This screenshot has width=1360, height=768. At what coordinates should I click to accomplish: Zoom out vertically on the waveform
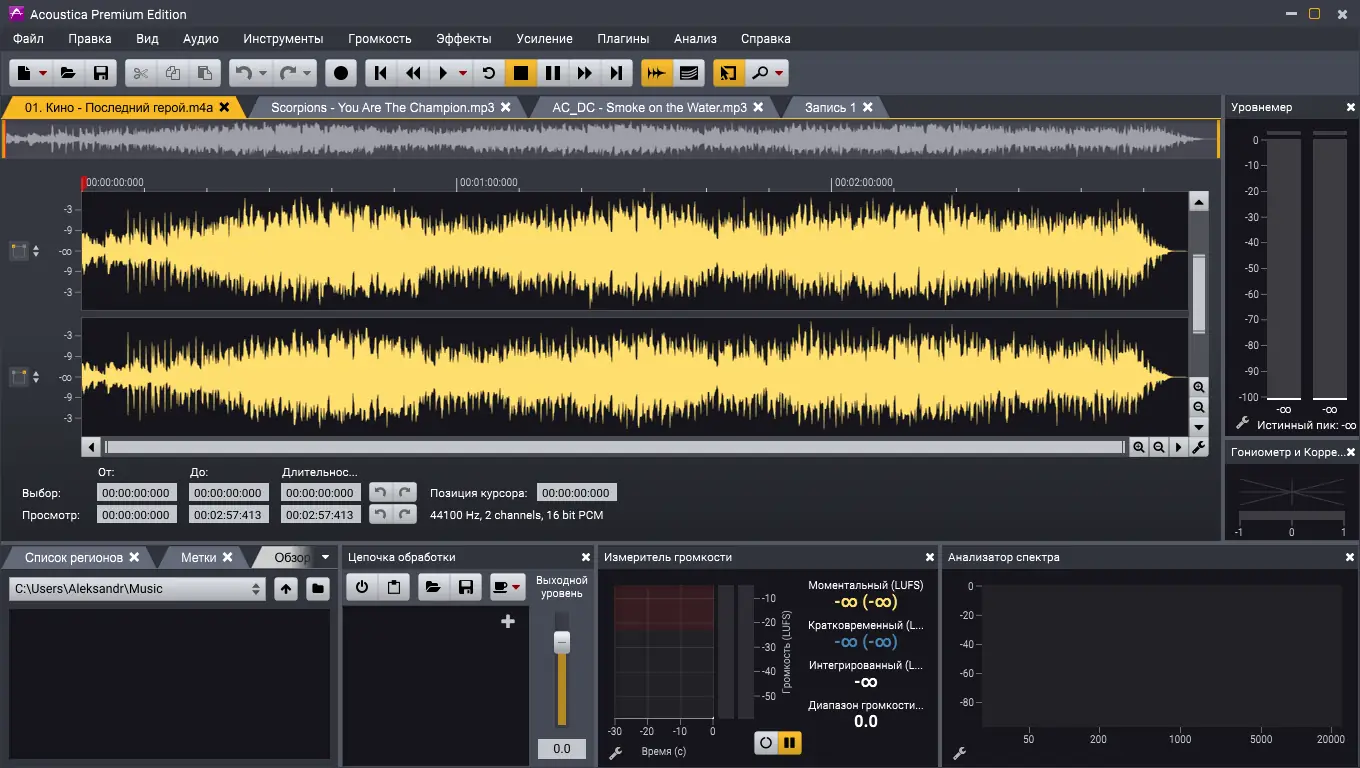coord(1199,408)
